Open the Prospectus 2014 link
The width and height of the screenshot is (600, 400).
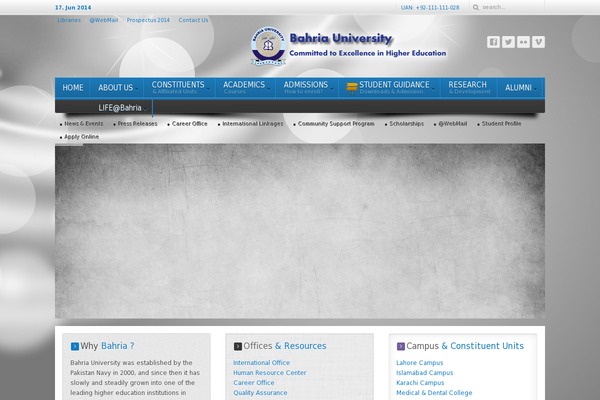coord(148,20)
